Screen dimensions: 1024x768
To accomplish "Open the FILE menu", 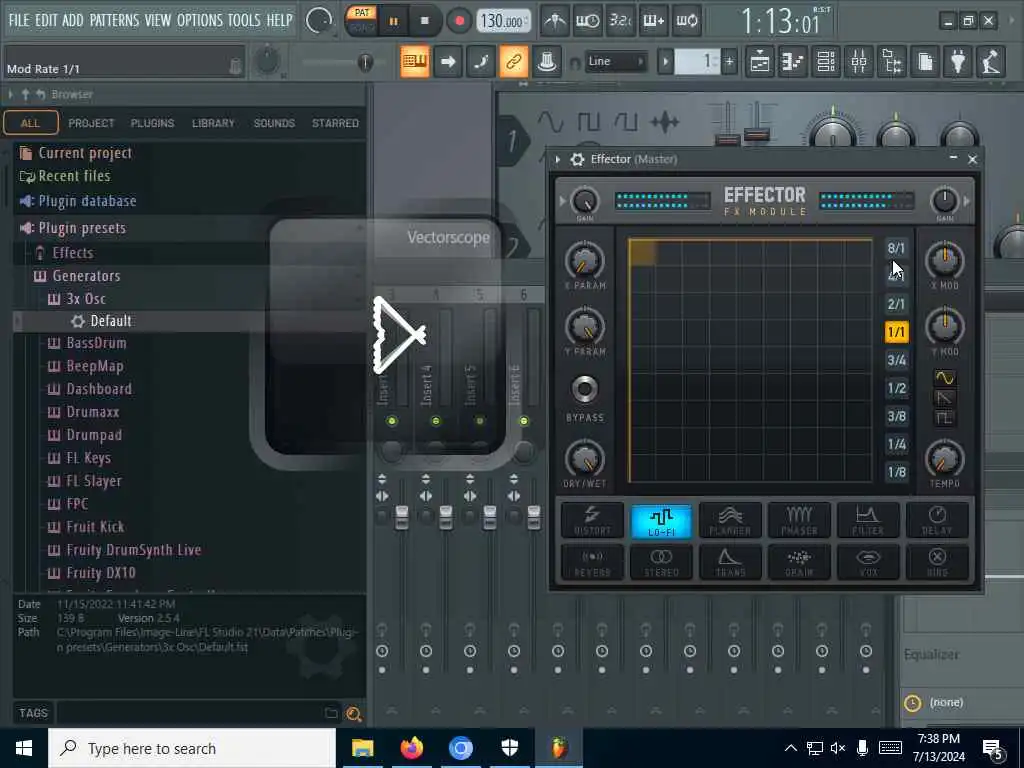I will (x=19, y=20).
